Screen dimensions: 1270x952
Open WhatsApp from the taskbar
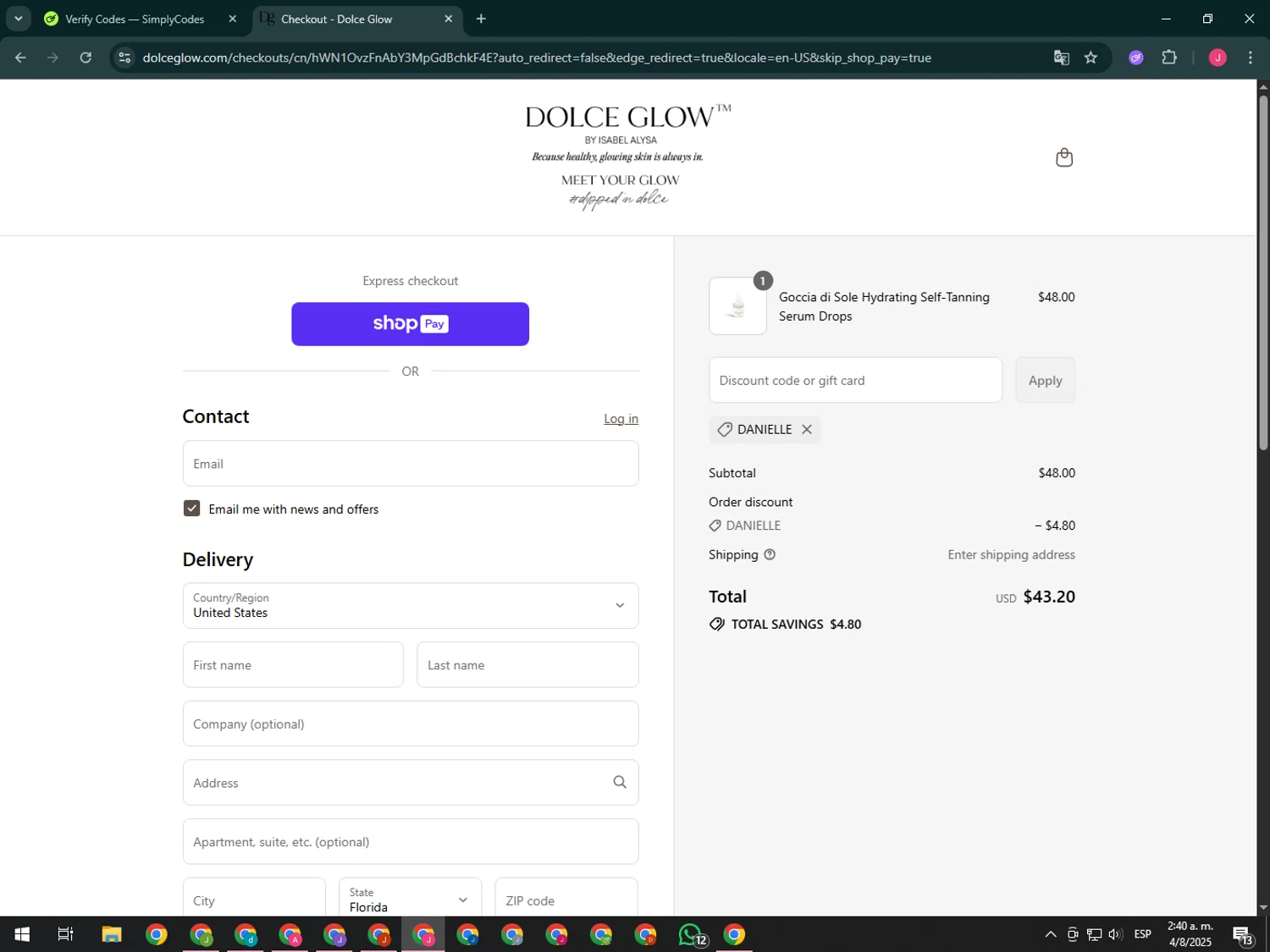[x=692, y=934]
